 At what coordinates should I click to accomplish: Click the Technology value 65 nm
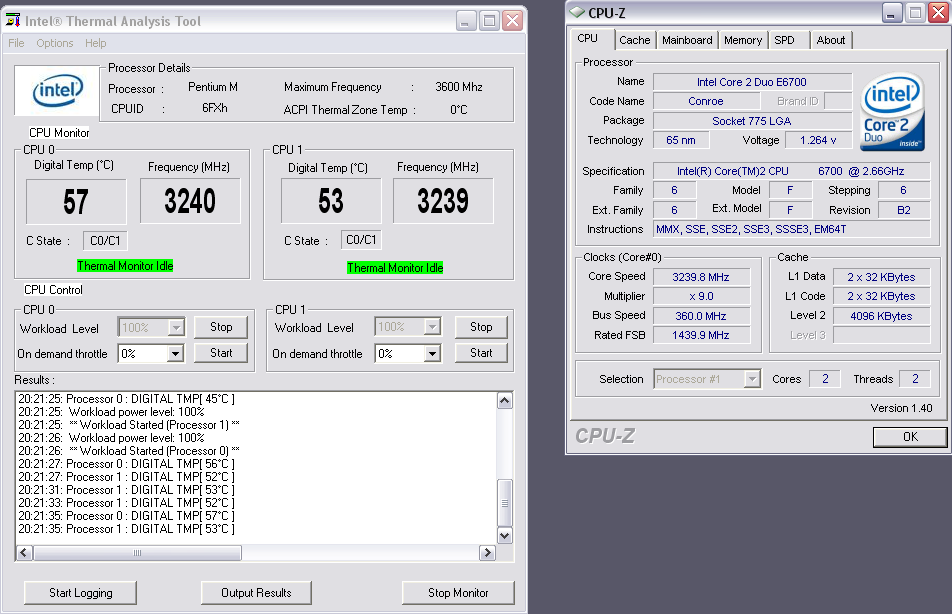coord(681,140)
